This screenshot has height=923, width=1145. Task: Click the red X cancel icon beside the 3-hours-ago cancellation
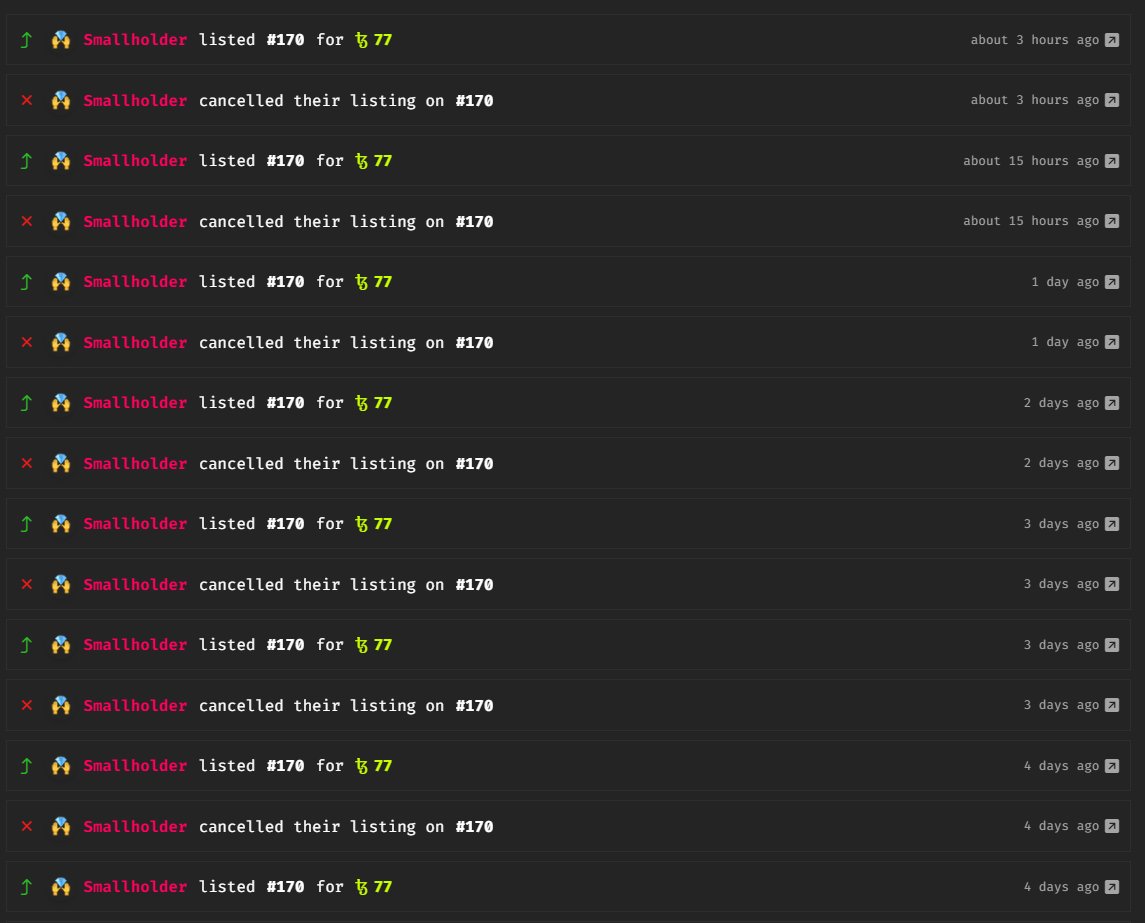pos(25,100)
